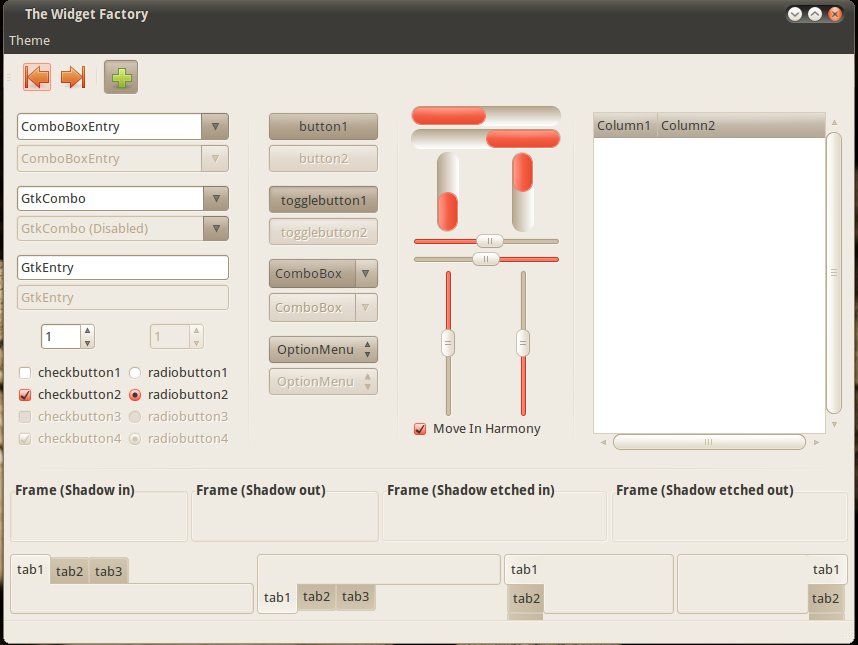Increase the enabled spin button value
The height and width of the screenshot is (645, 858).
coord(88,330)
